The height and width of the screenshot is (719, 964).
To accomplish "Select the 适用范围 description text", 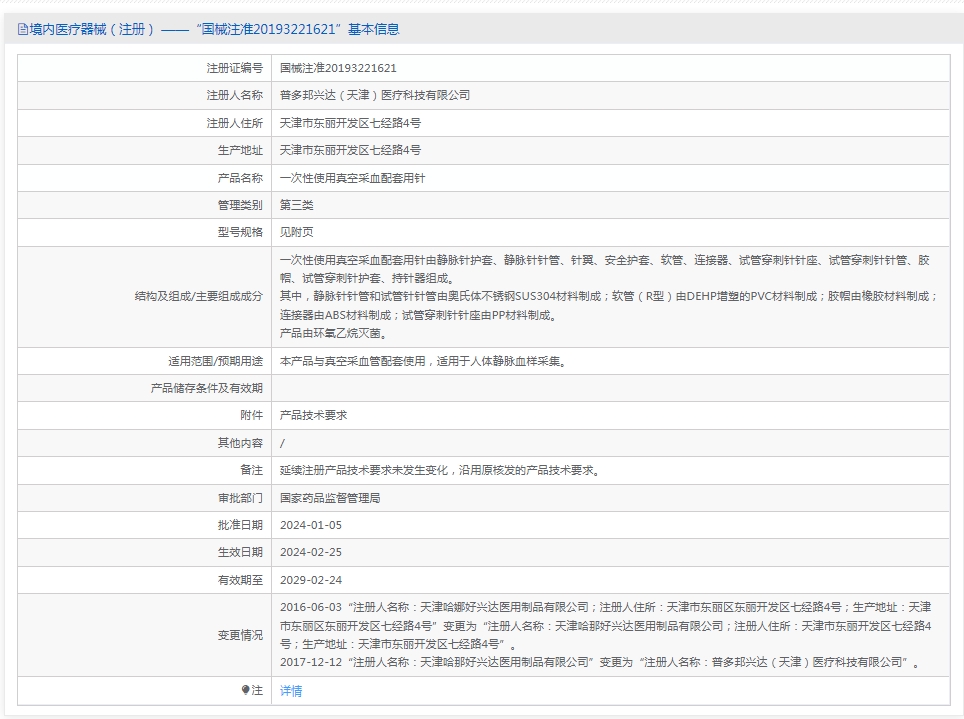I will [423, 362].
